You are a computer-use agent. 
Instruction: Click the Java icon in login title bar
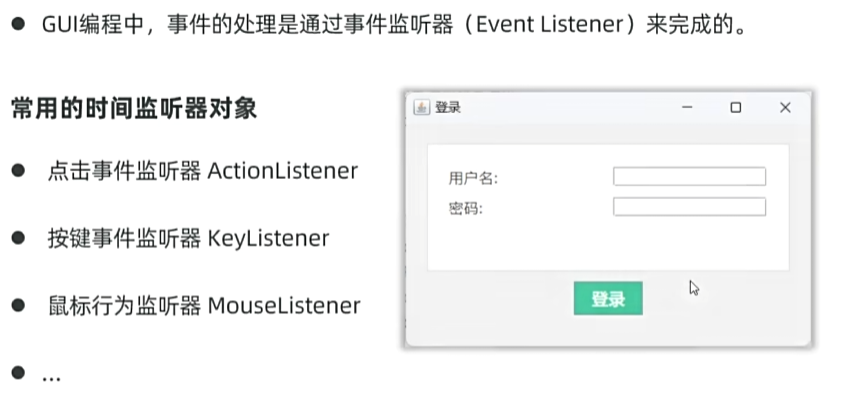421,107
